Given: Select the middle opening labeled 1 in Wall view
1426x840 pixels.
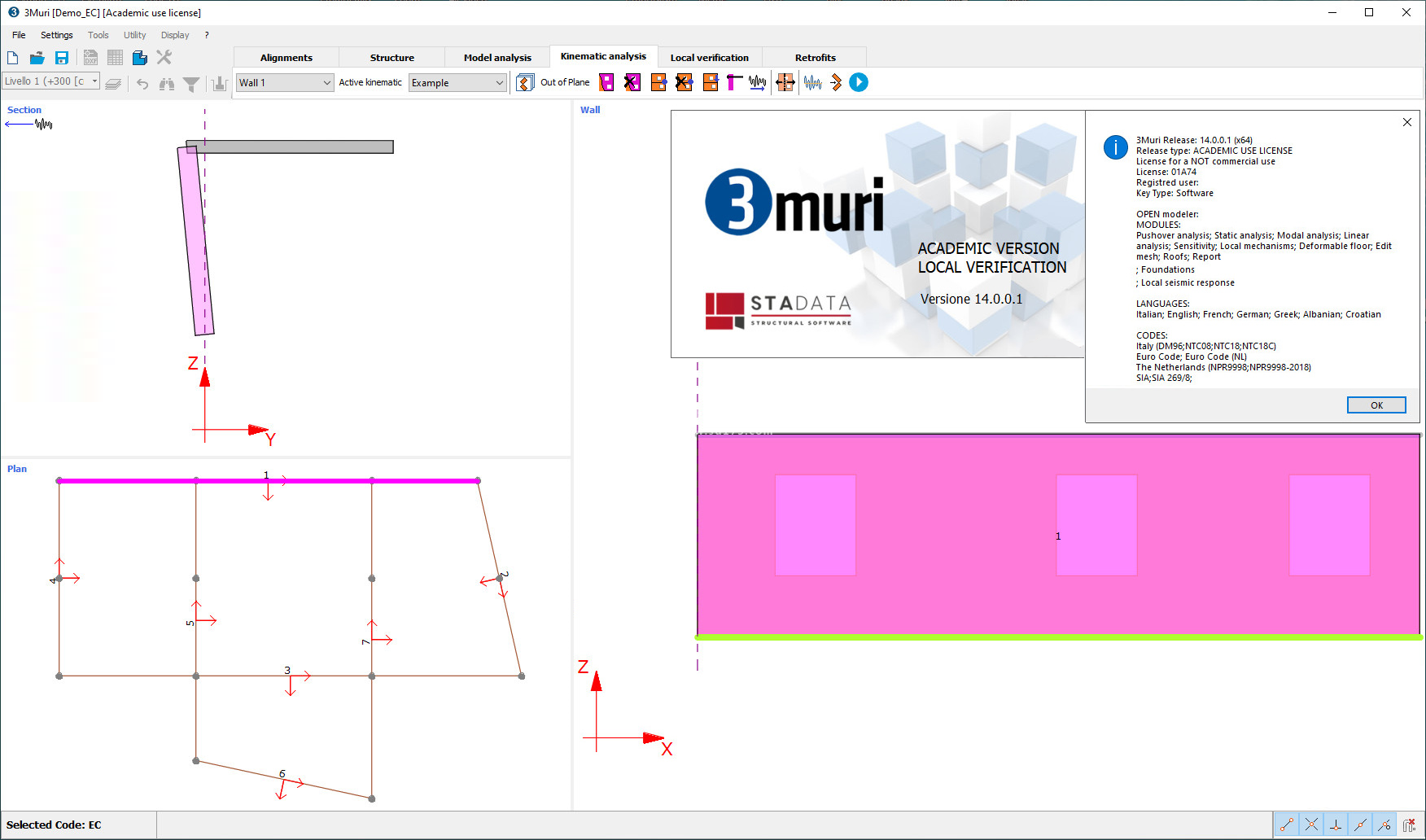Looking at the screenshot, I should tap(1096, 525).
